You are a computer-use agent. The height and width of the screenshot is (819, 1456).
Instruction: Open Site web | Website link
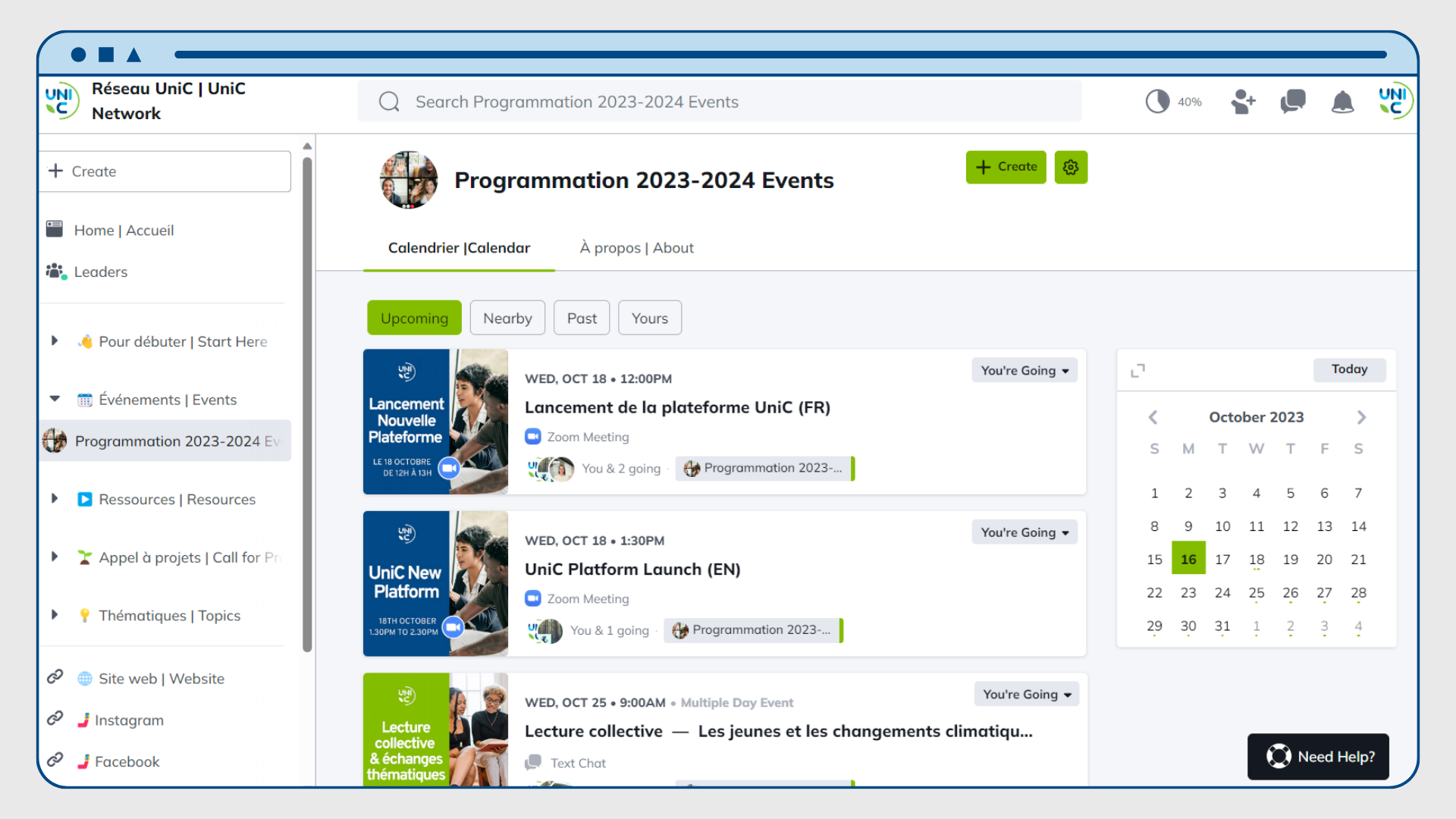[161, 679]
